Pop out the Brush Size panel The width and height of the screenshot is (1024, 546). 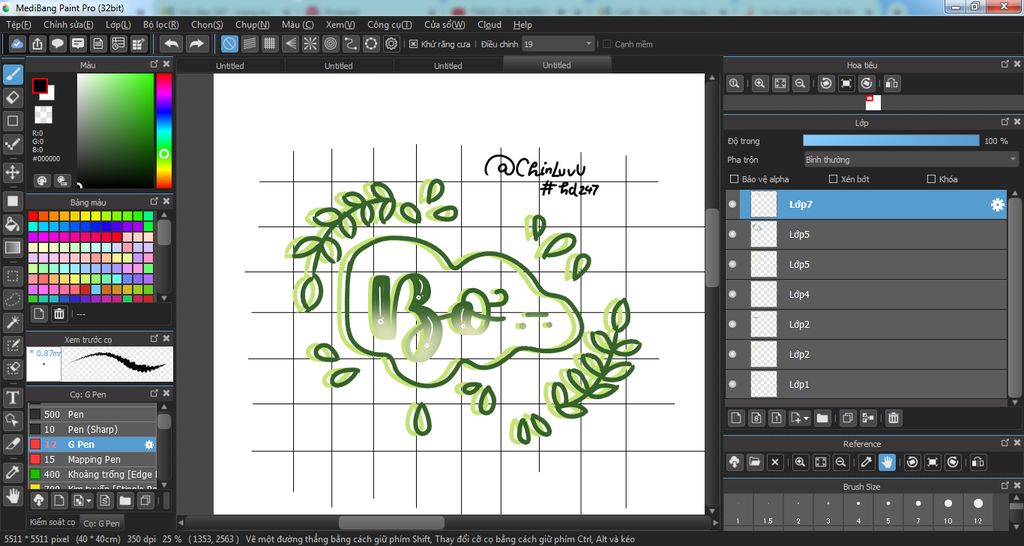click(1004, 486)
